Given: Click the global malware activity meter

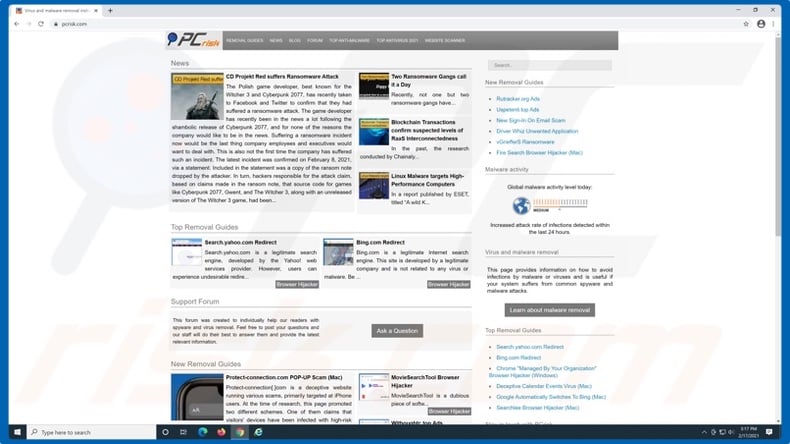Looking at the screenshot, I should pos(550,205).
